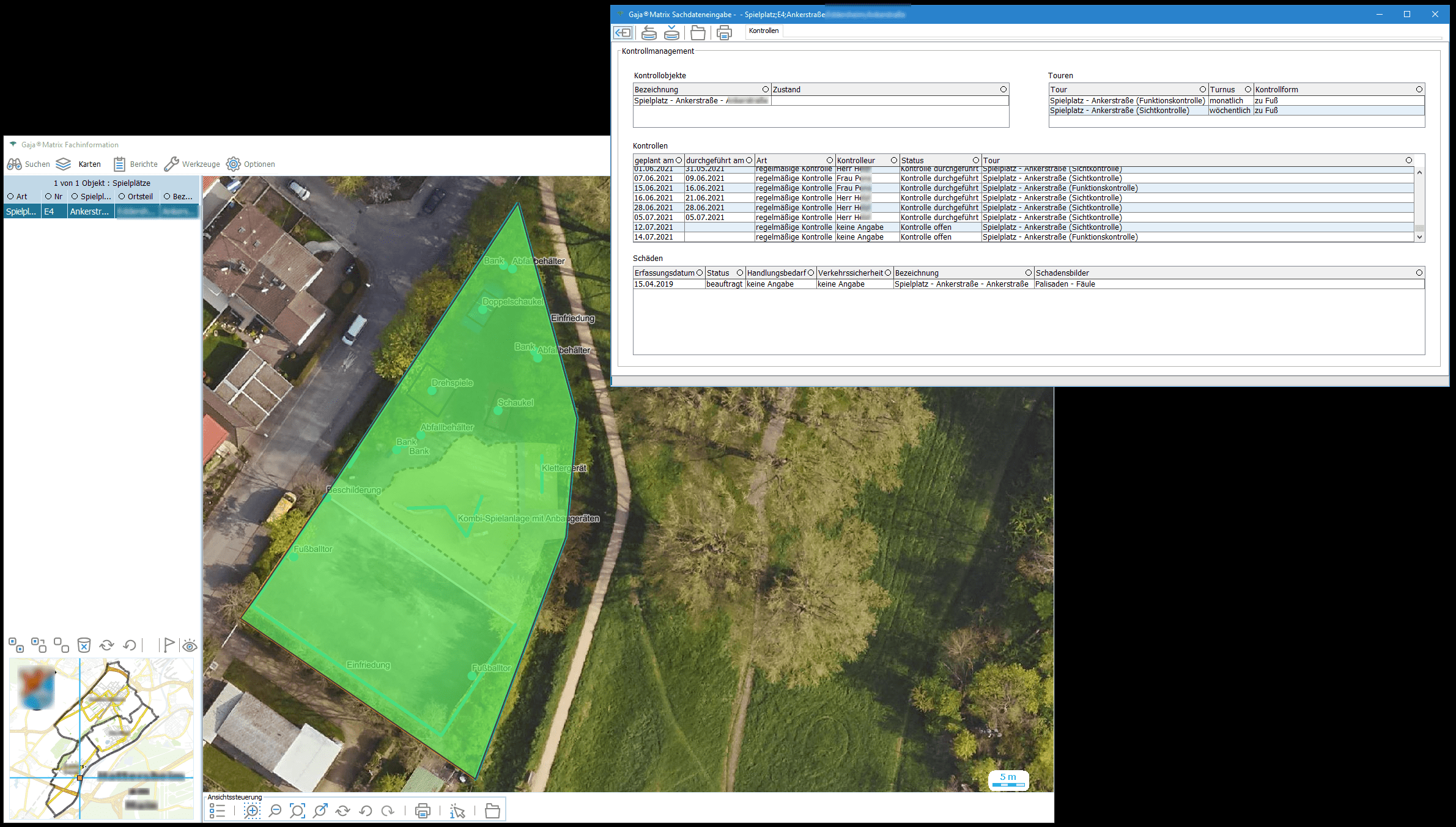Toggle circle on Turnus column header
Viewport: 1456px width, 827px height.
tap(1248, 89)
